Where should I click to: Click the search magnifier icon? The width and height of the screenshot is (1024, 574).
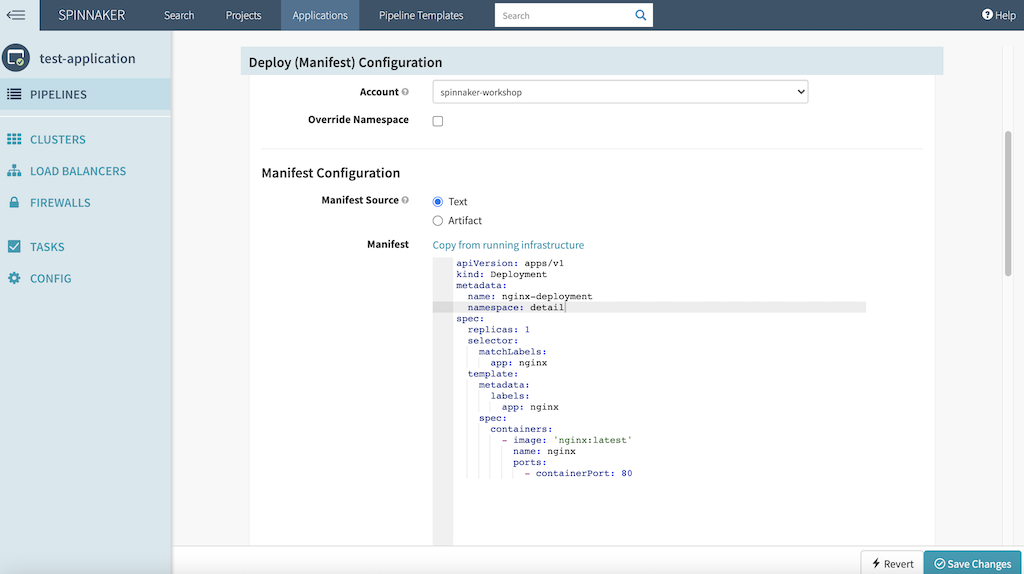641,15
